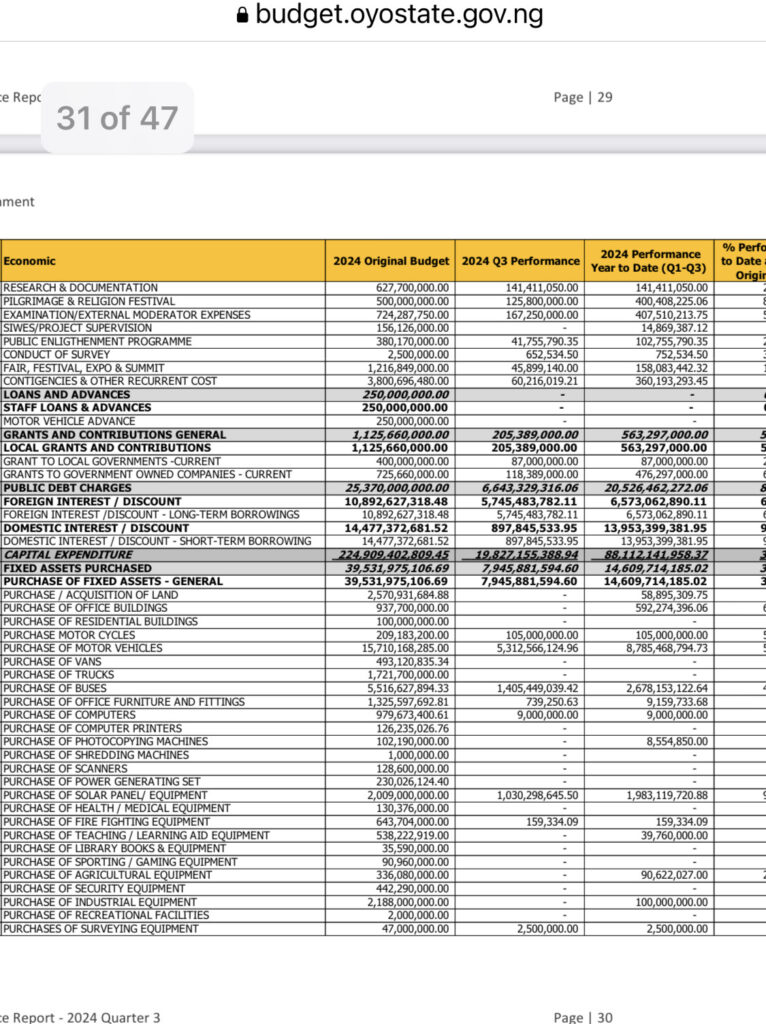The image size is (766, 1024).
Task: Select 'STAFF LOANS & ADVANCES' row label
Action: (77, 408)
